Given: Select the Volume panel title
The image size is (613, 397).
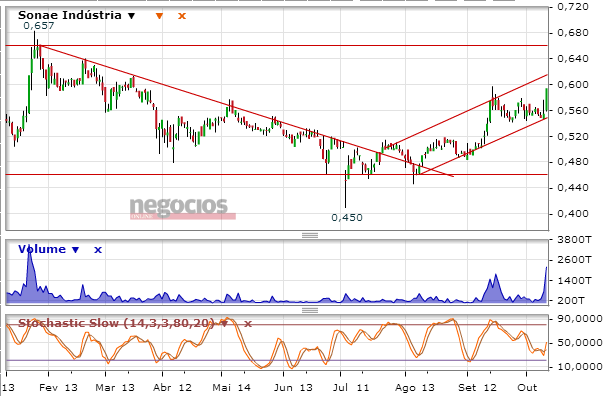Looking at the screenshot, I should tap(42, 249).
